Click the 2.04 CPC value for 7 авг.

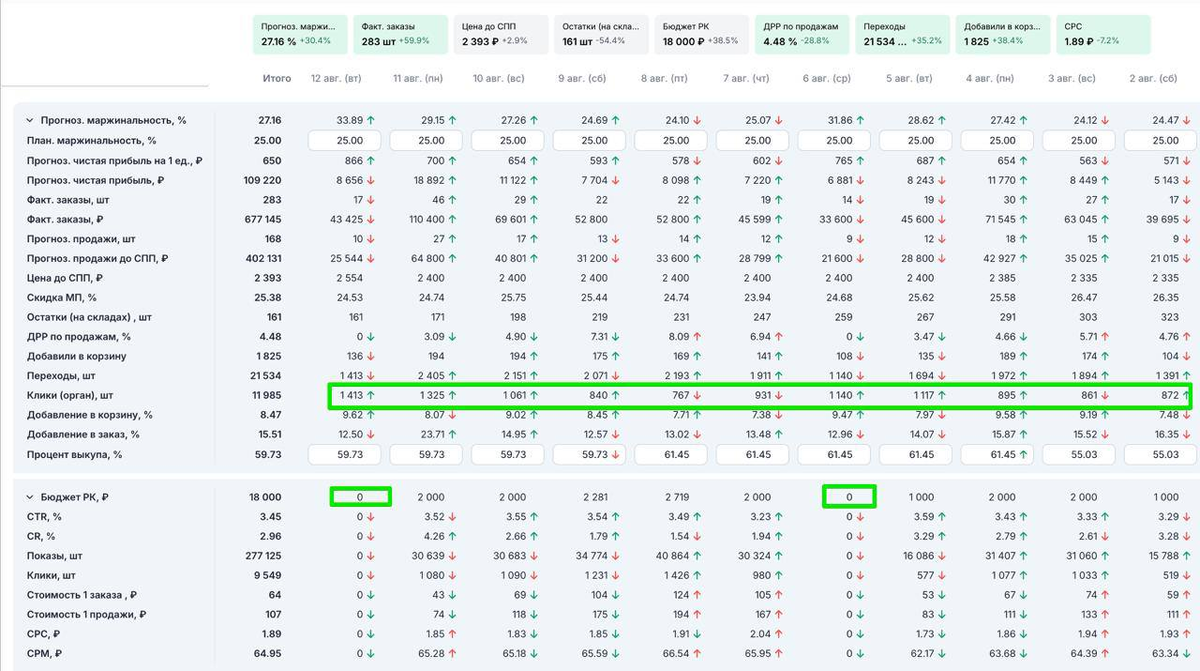(x=761, y=634)
